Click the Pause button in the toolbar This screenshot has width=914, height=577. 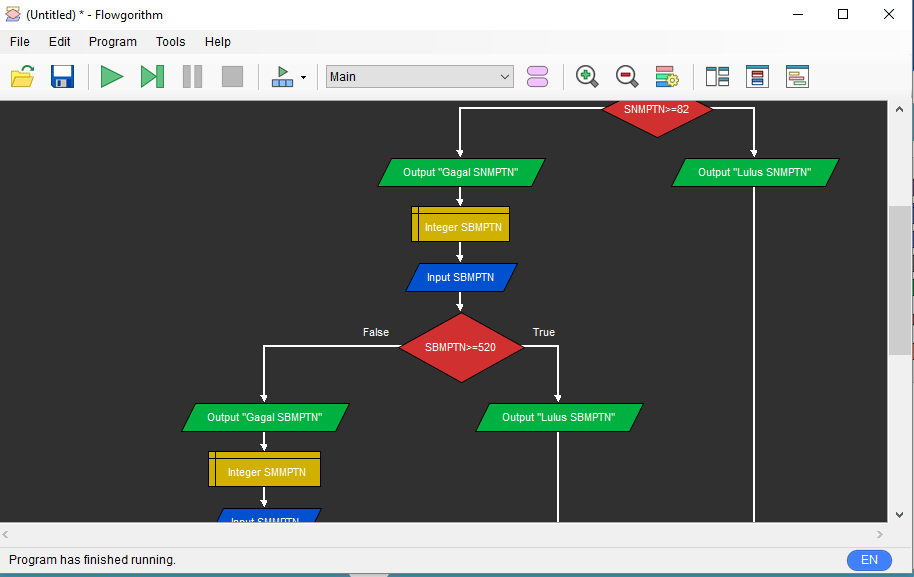[x=192, y=77]
